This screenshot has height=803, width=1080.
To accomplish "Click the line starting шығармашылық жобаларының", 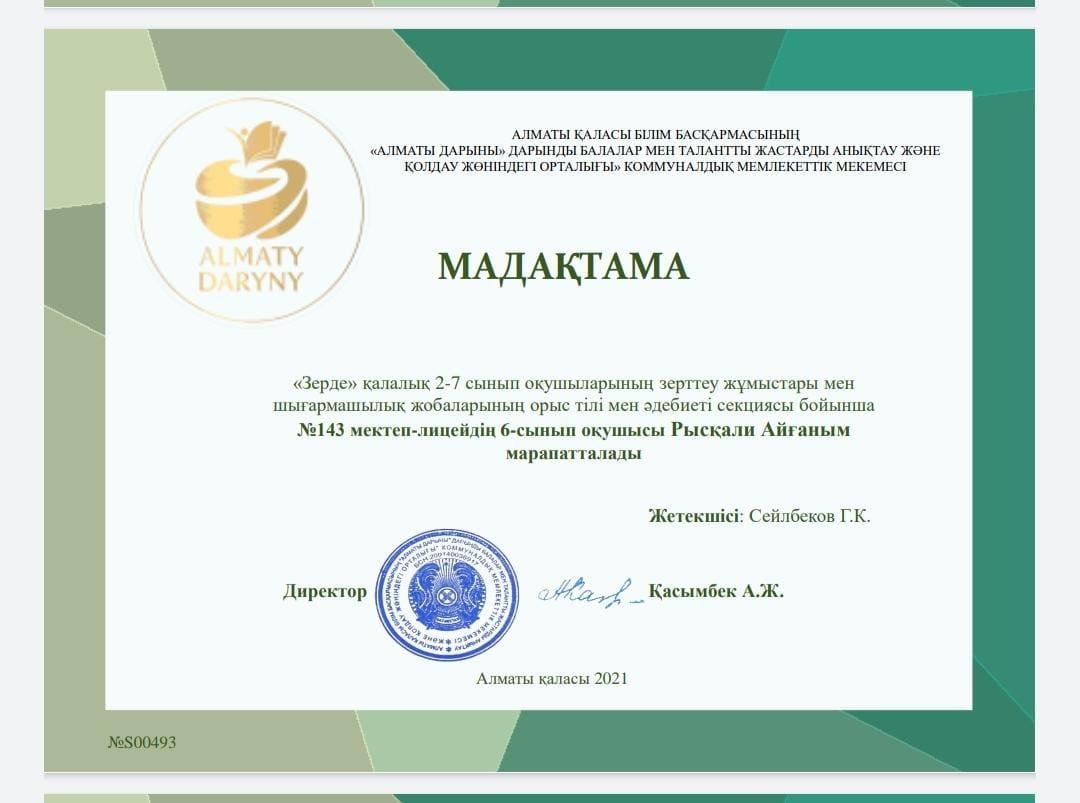I will click(574, 406).
